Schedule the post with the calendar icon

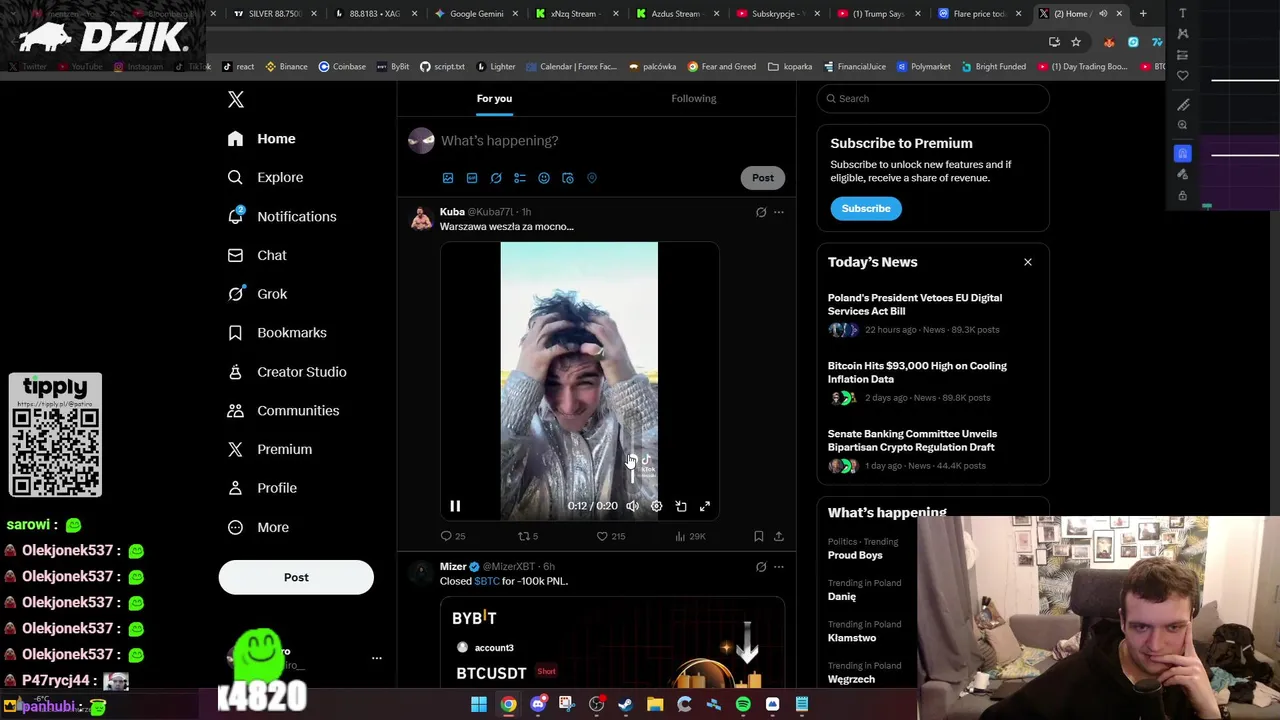point(568,178)
